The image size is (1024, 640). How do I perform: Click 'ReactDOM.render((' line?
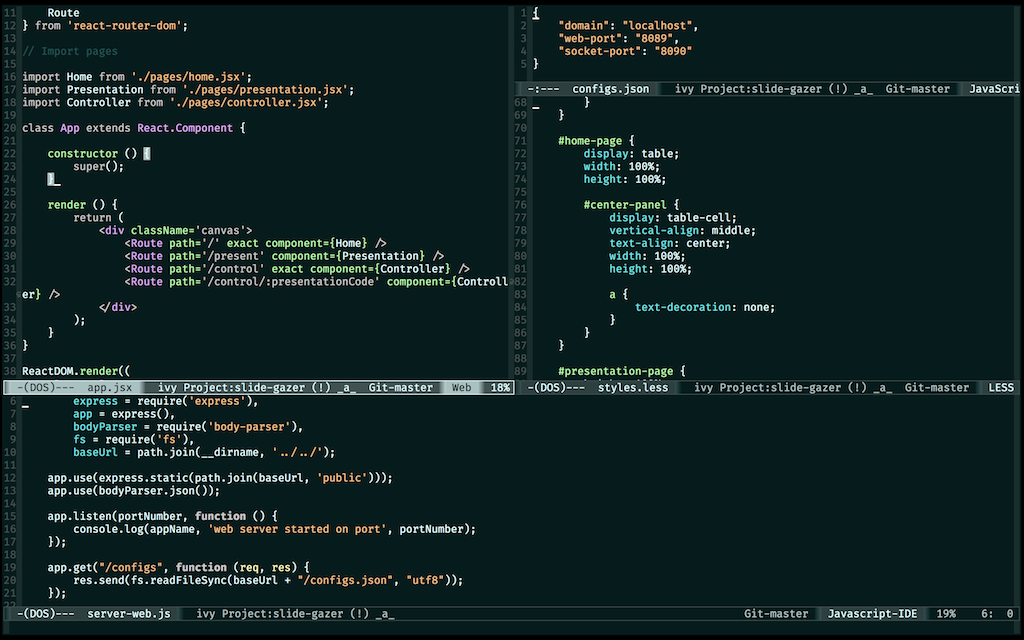point(76,371)
